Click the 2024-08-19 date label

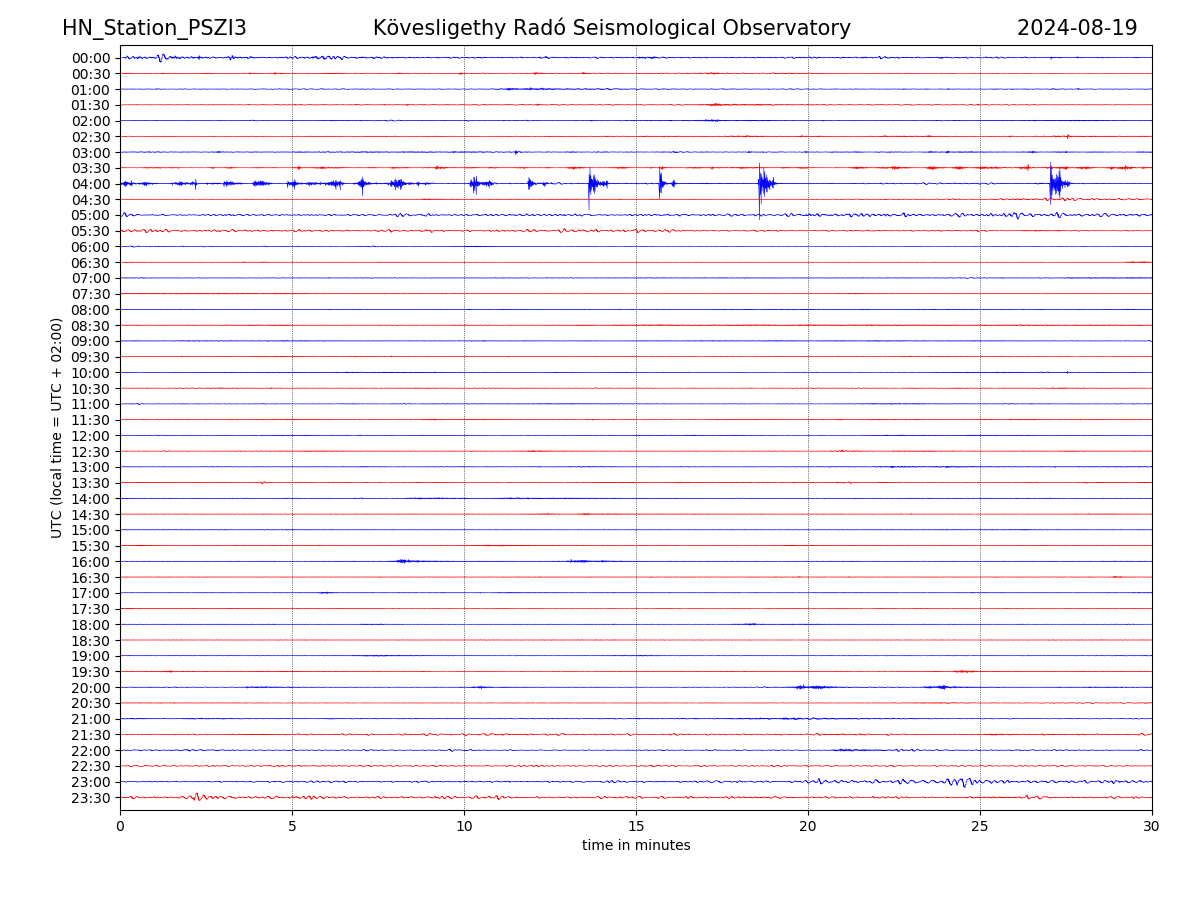pyautogui.click(x=1076, y=28)
